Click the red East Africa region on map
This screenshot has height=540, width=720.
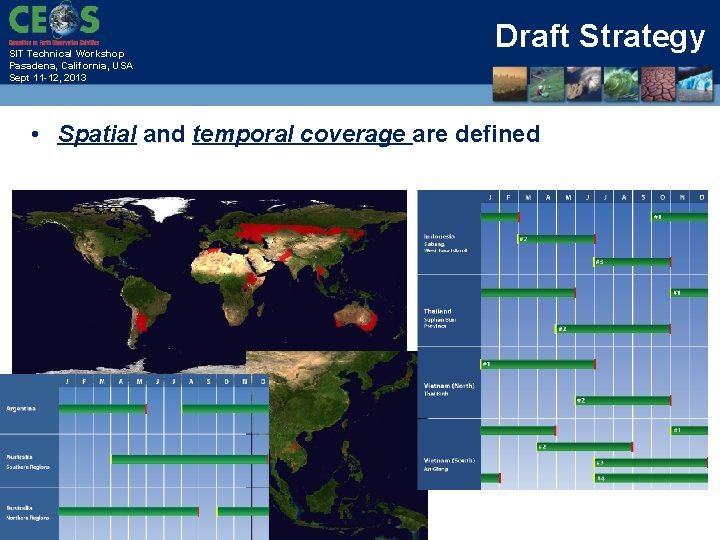point(251,281)
